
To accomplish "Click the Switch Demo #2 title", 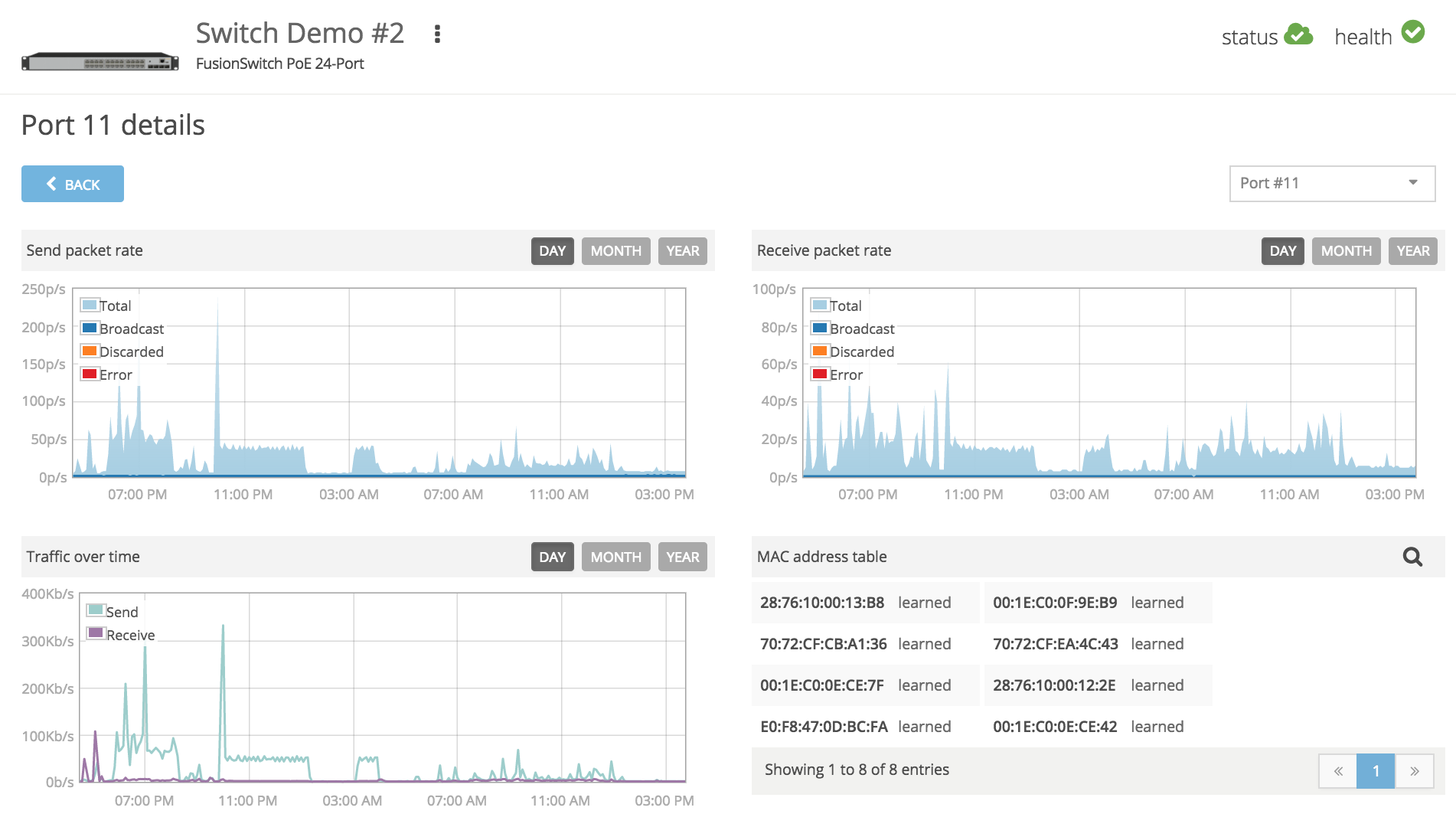I will [x=299, y=33].
